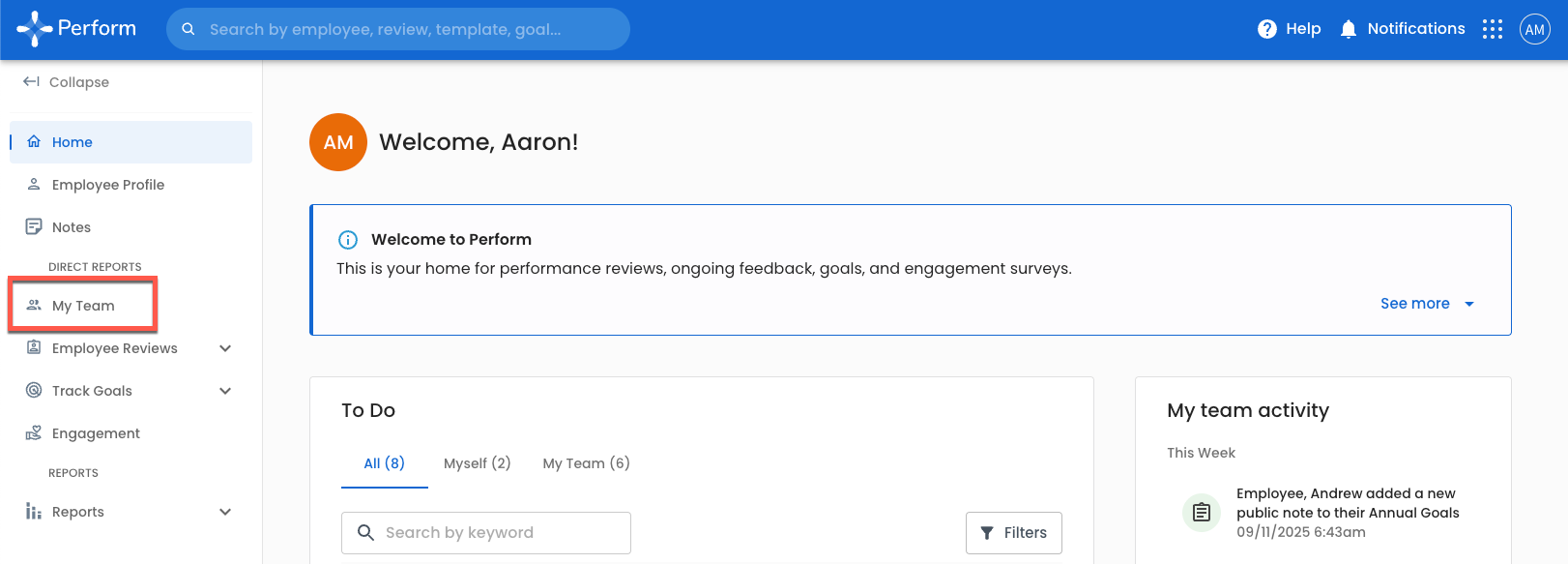This screenshot has width=1568, height=564.
Task: Open the Filters button
Action: click(x=1013, y=533)
